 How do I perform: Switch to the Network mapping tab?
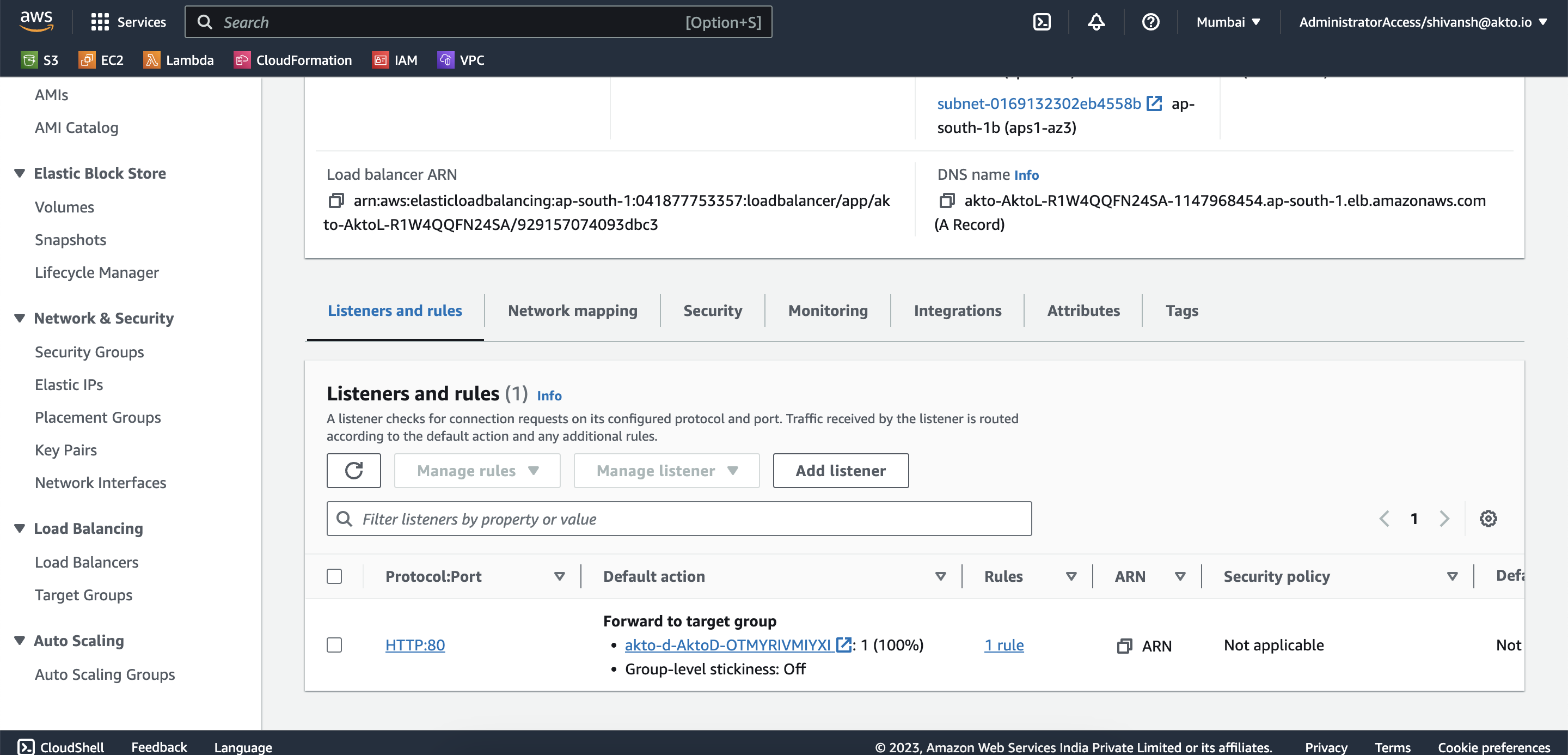572,310
